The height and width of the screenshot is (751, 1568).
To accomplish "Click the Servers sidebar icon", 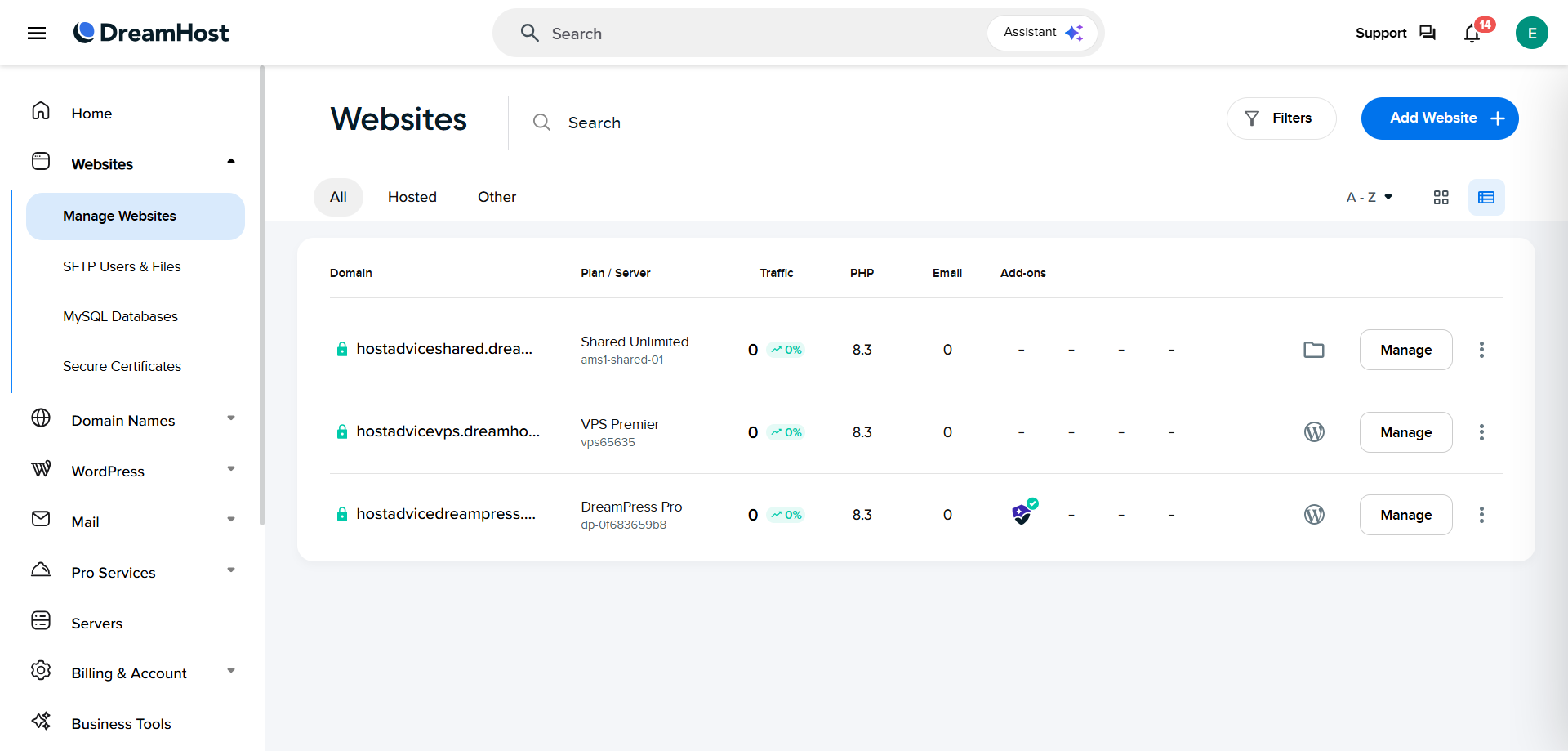I will pos(41,620).
